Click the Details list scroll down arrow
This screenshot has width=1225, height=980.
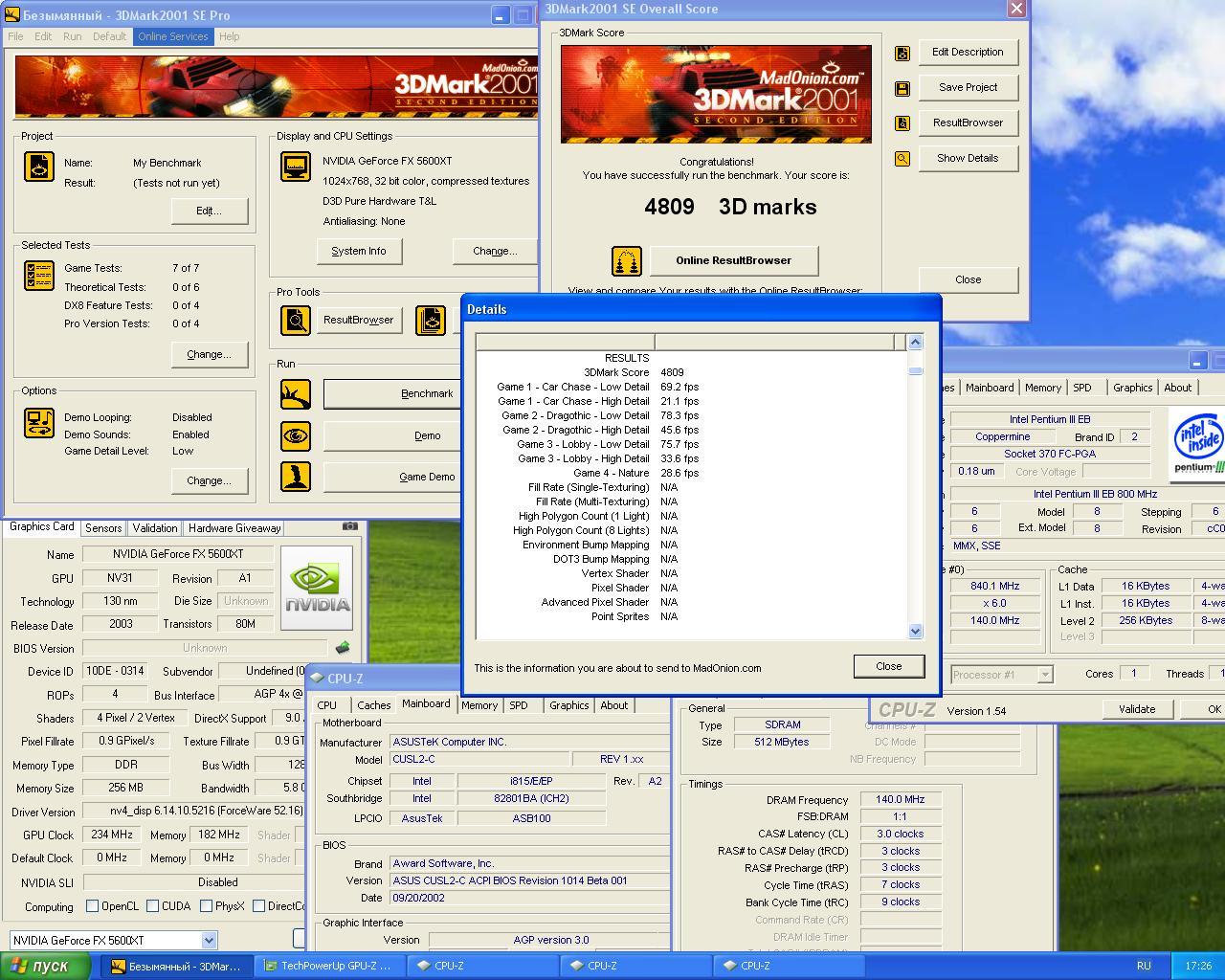tap(915, 630)
